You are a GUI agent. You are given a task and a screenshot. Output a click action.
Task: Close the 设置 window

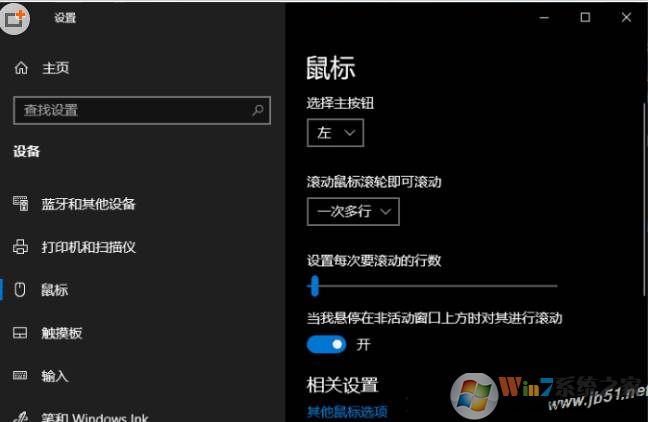coord(626,17)
